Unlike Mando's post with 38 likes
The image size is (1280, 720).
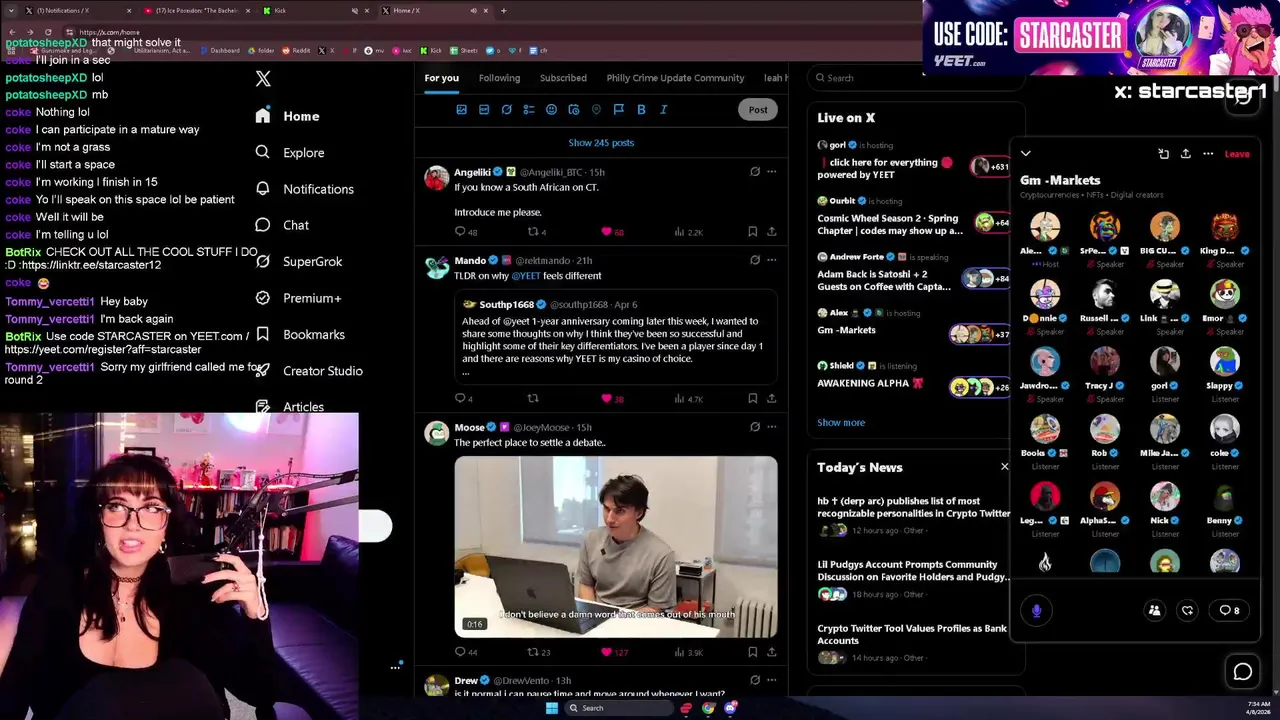tap(606, 399)
